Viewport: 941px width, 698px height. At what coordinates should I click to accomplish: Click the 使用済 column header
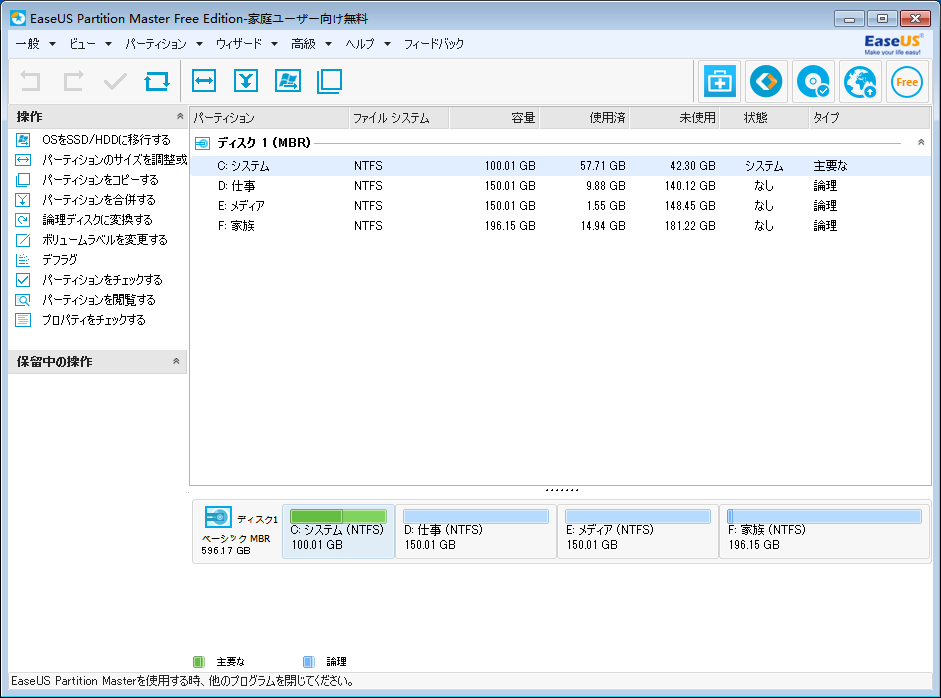[585, 118]
